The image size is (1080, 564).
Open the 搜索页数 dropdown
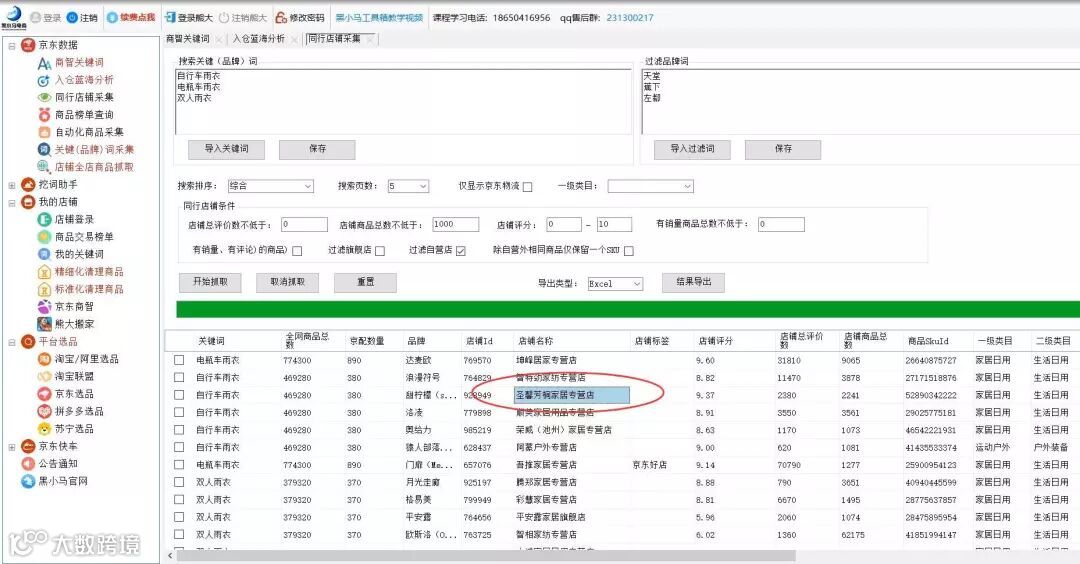408,186
